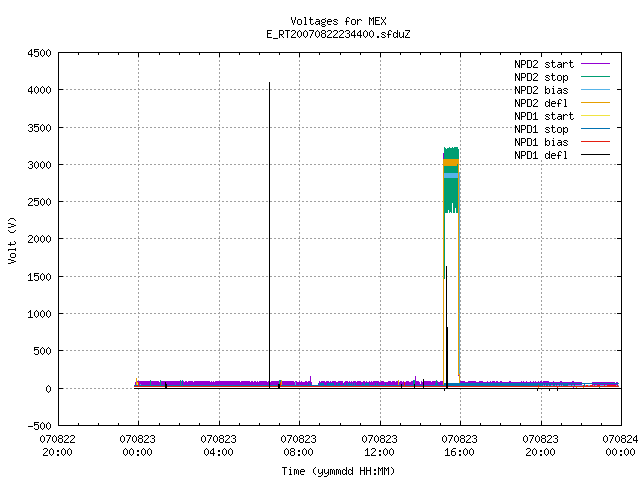Click the y-axis value 2500
This screenshot has height=480, width=640.
(x=39, y=202)
